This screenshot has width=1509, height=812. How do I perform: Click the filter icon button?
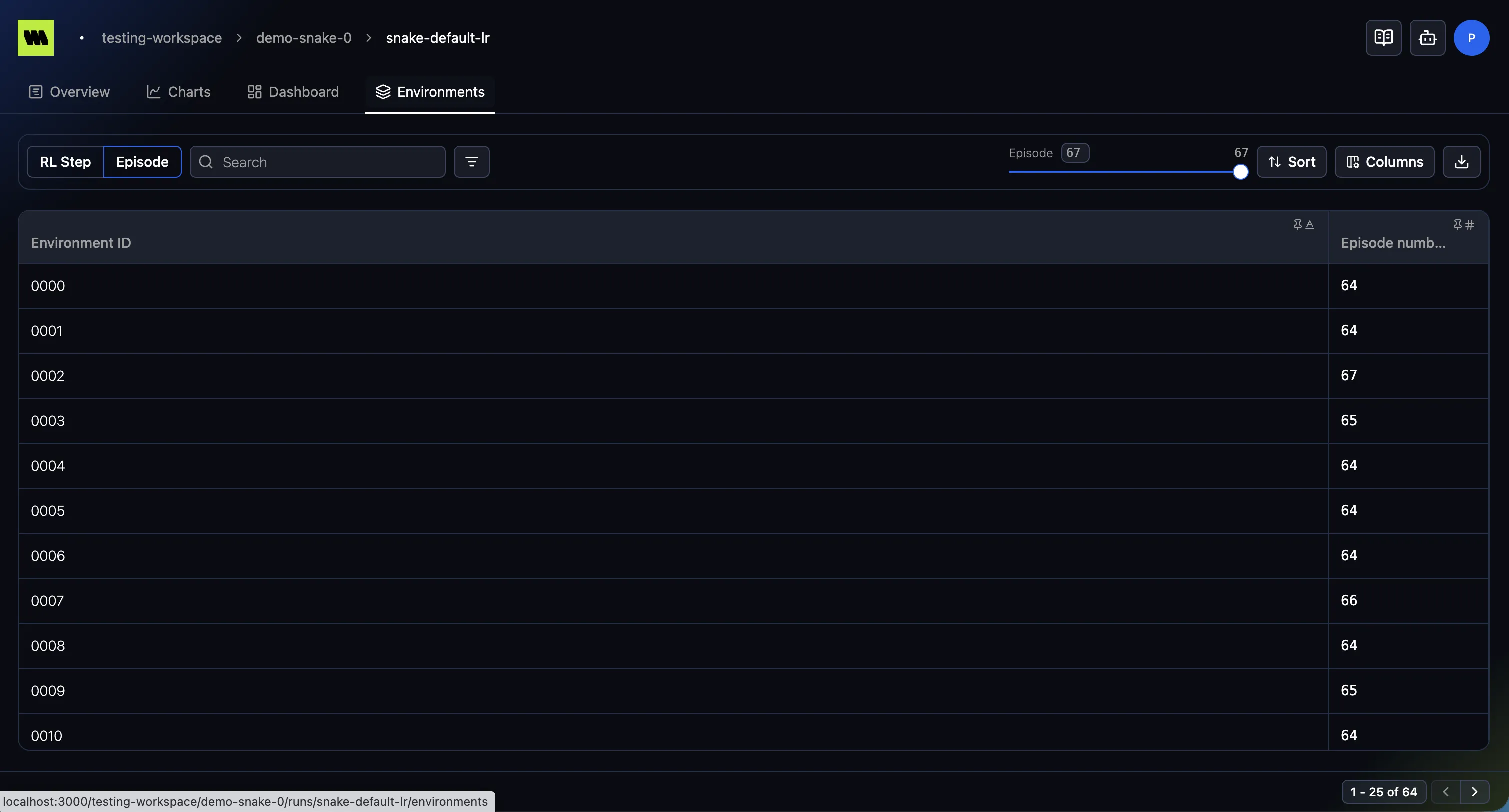click(471, 162)
